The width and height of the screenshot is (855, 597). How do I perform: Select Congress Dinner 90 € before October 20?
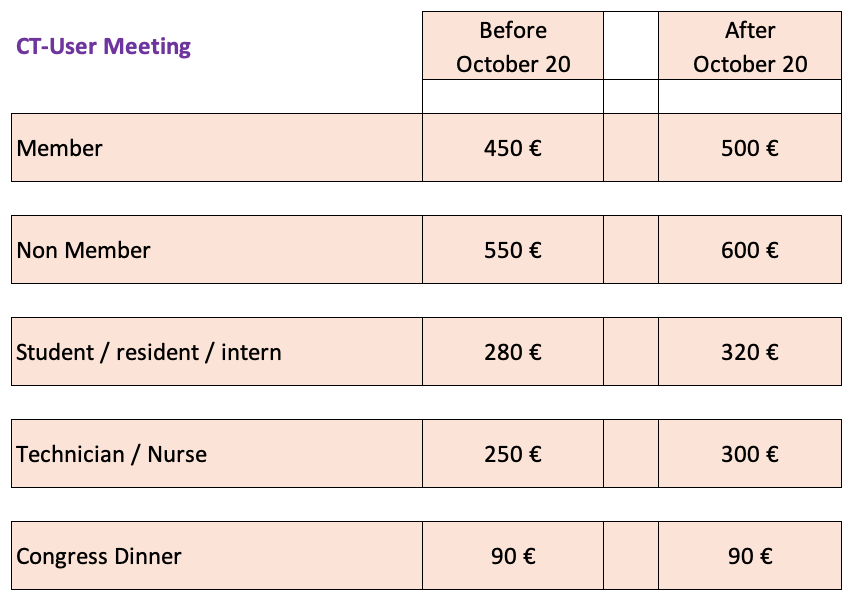click(x=513, y=556)
